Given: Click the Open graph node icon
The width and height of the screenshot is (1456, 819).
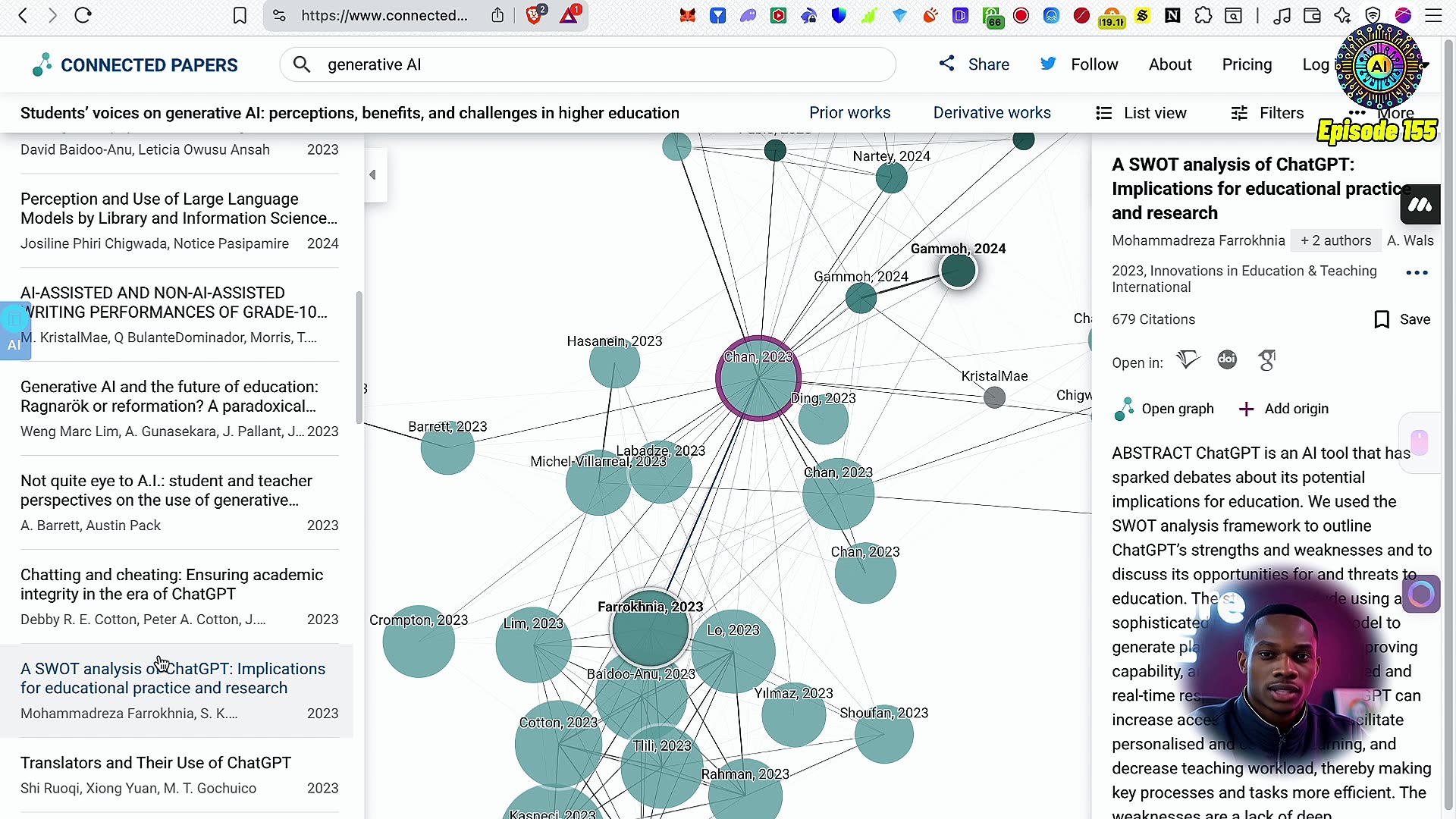Looking at the screenshot, I should (x=1124, y=409).
